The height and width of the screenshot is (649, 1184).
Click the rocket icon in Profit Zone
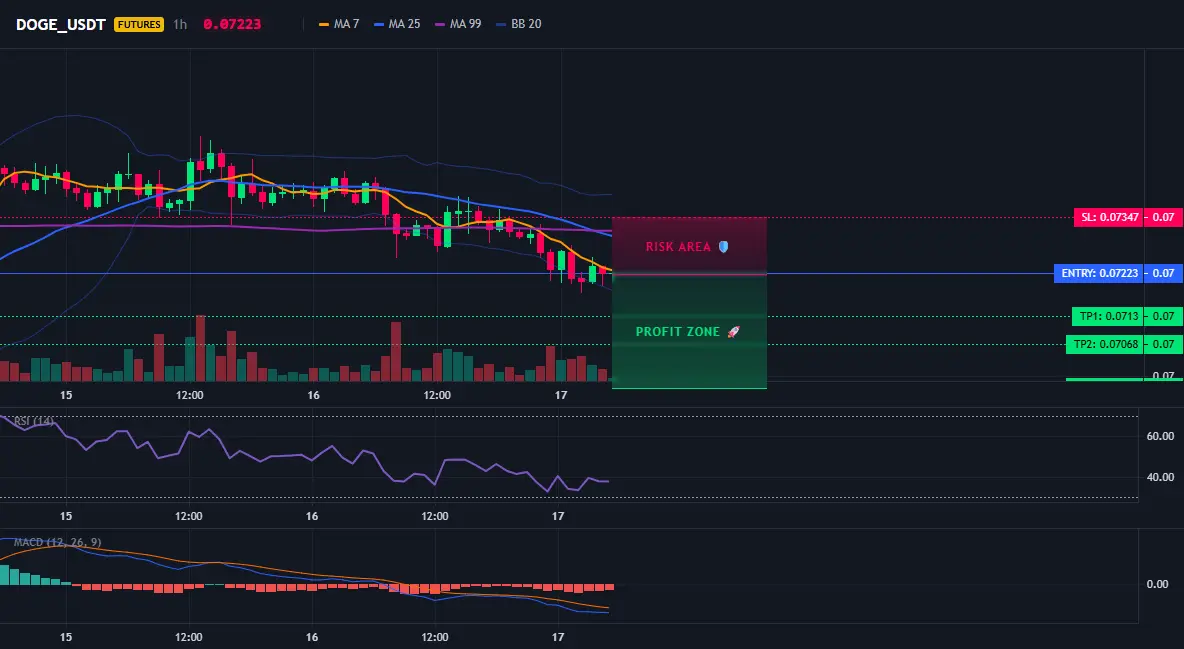[x=733, y=332]
